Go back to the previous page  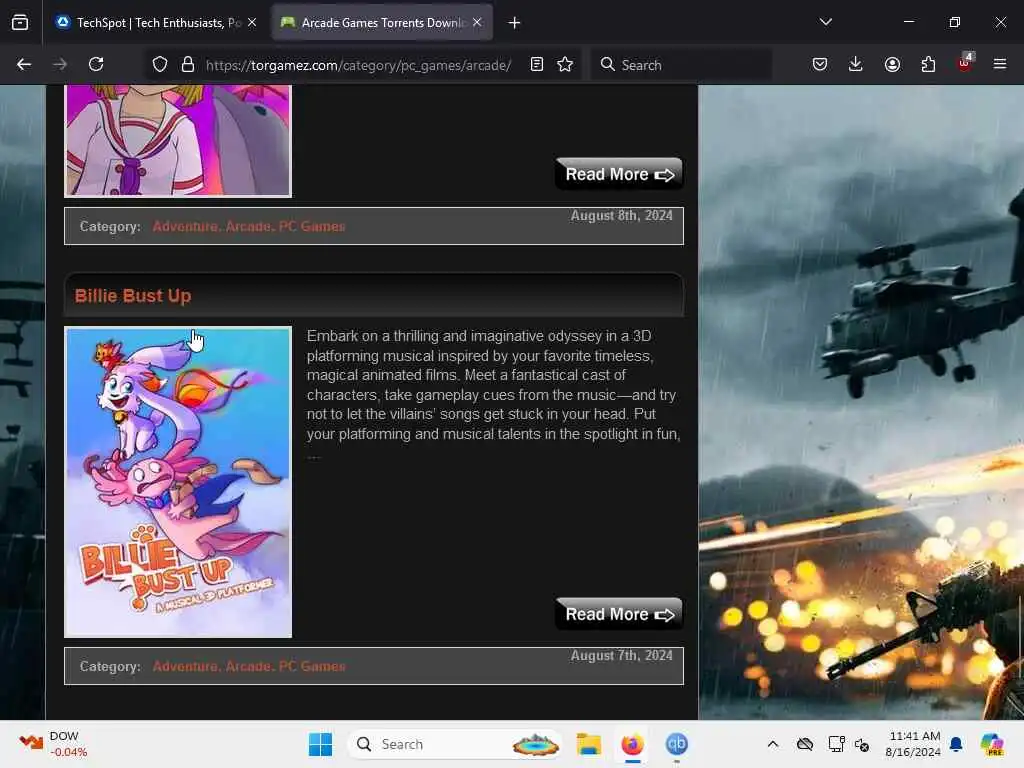tap(24, 64)
